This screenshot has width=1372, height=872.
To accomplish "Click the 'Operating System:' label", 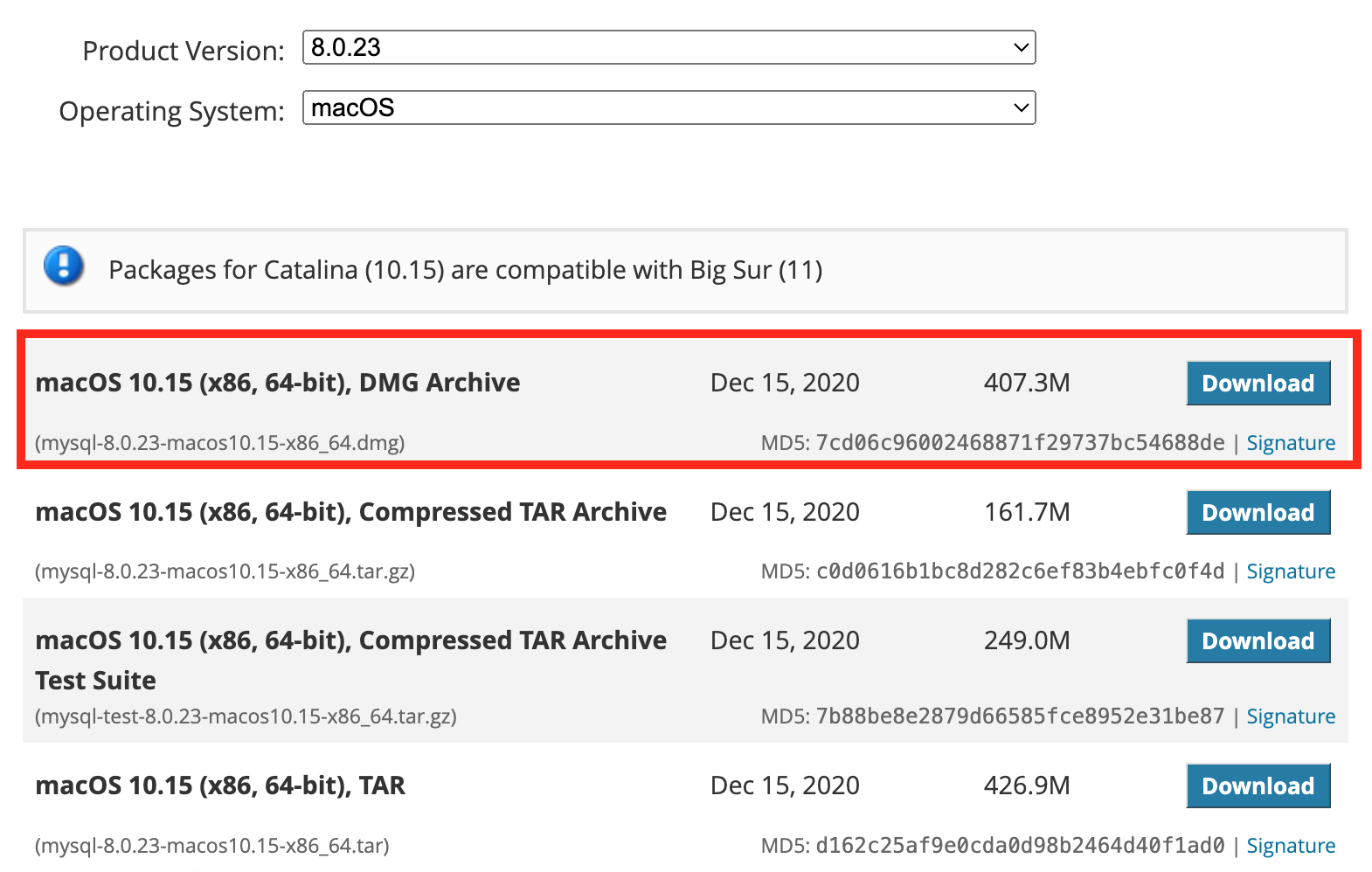I will [x=171, y=112].
